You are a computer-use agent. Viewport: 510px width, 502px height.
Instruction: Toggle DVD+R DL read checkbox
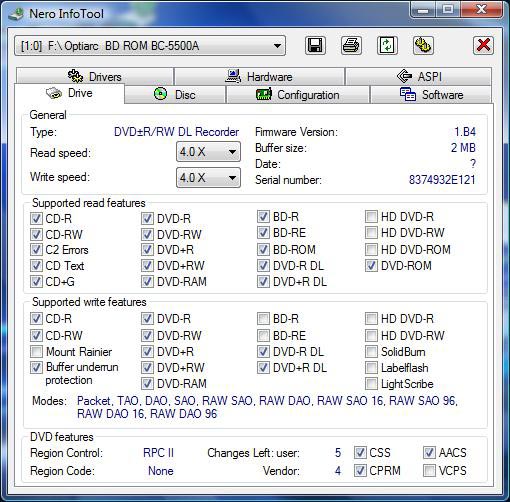click(x=263, y=282)
